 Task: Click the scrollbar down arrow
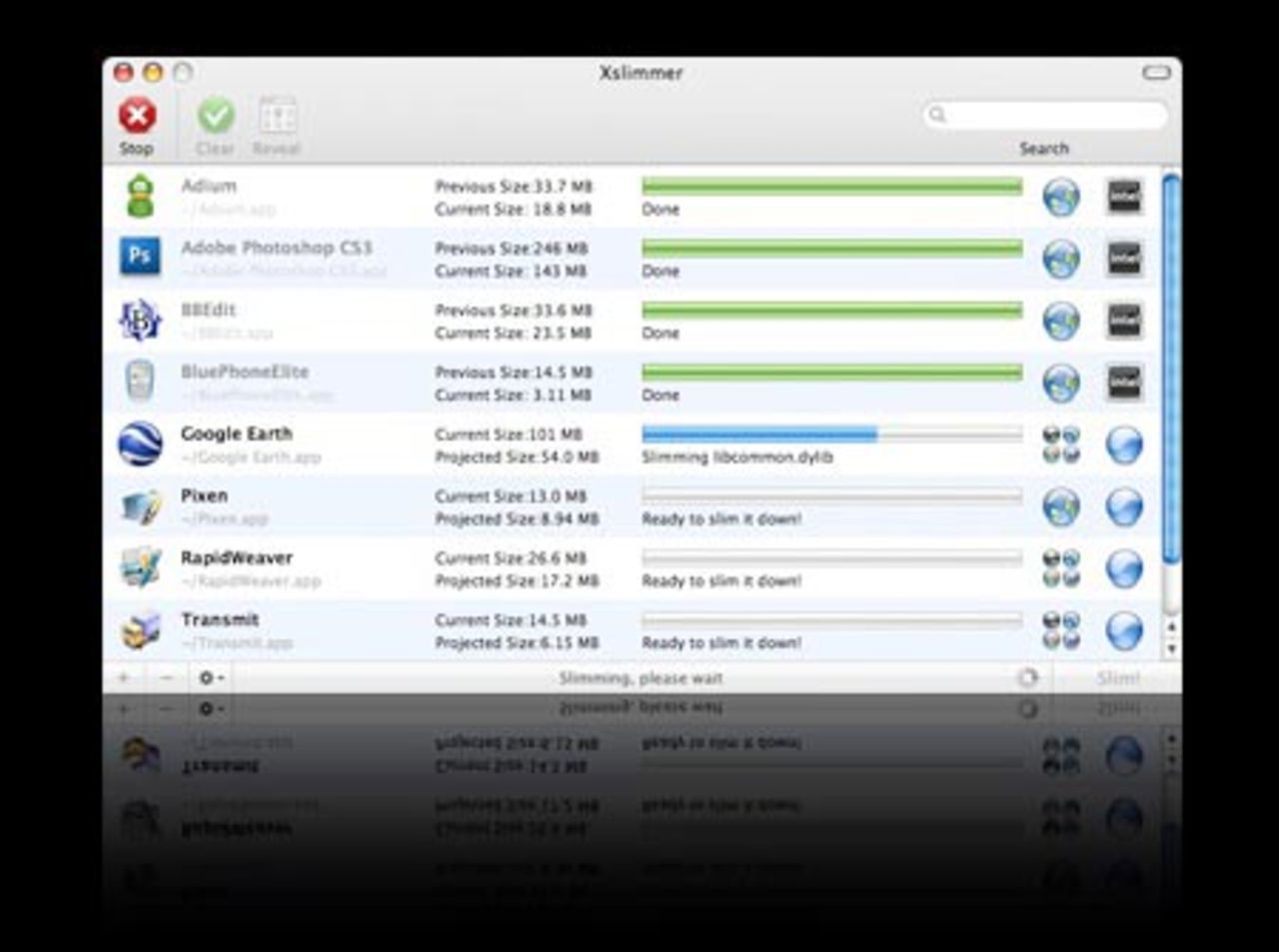click(x=1172, y=647)
